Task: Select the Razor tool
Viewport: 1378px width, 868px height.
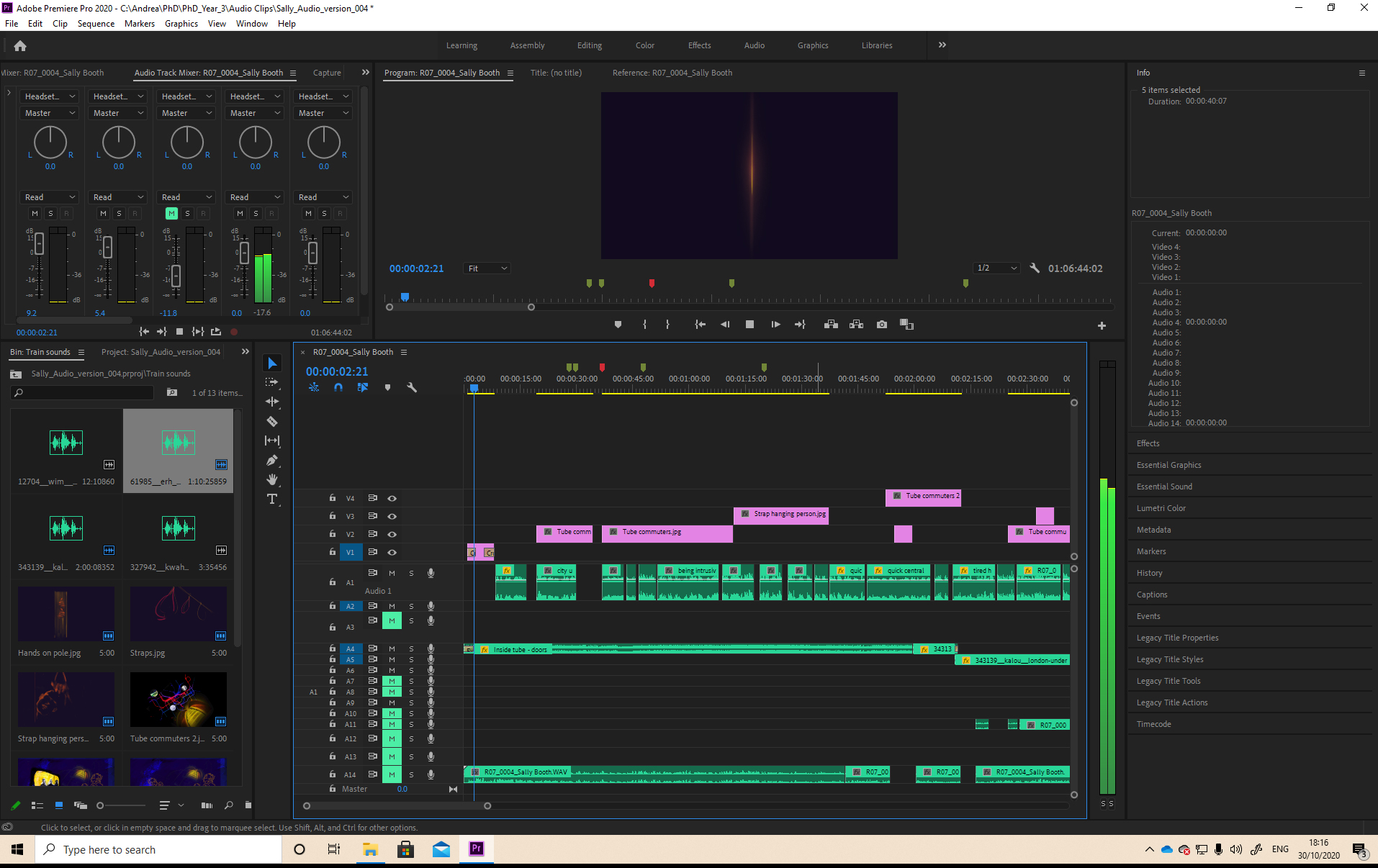Action: [x=272, y=421]
